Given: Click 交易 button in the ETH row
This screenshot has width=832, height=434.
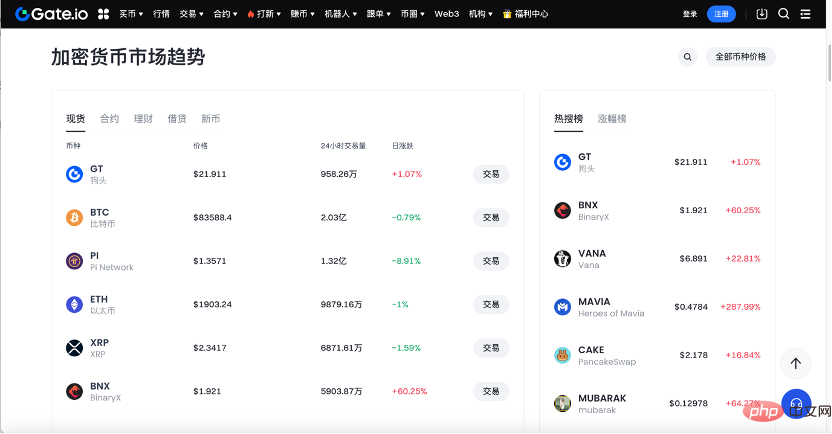Looking at the screenshot, I should coord(490,304).
